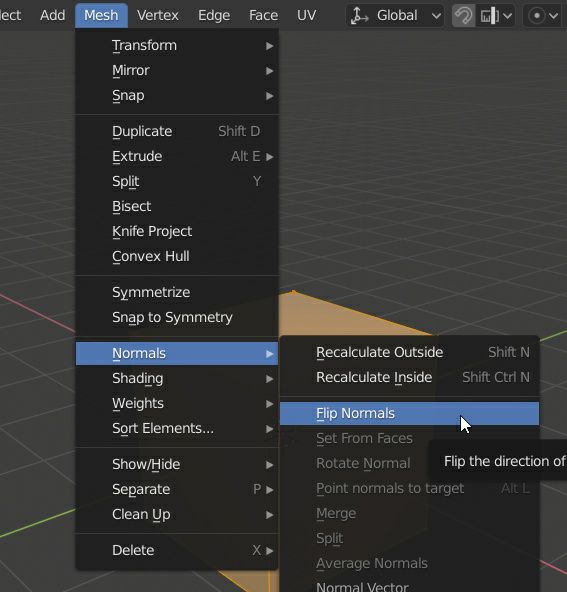Open the Add menu
The height and width of the screenshot is (592, 567).
click(52, 15)
